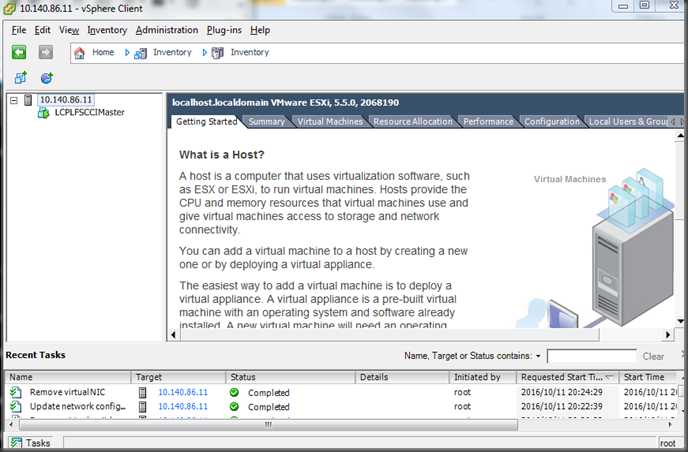Click the content pane scroll-left arrow
The width and height of the screenshot is (688, 452).
(173, 335)
